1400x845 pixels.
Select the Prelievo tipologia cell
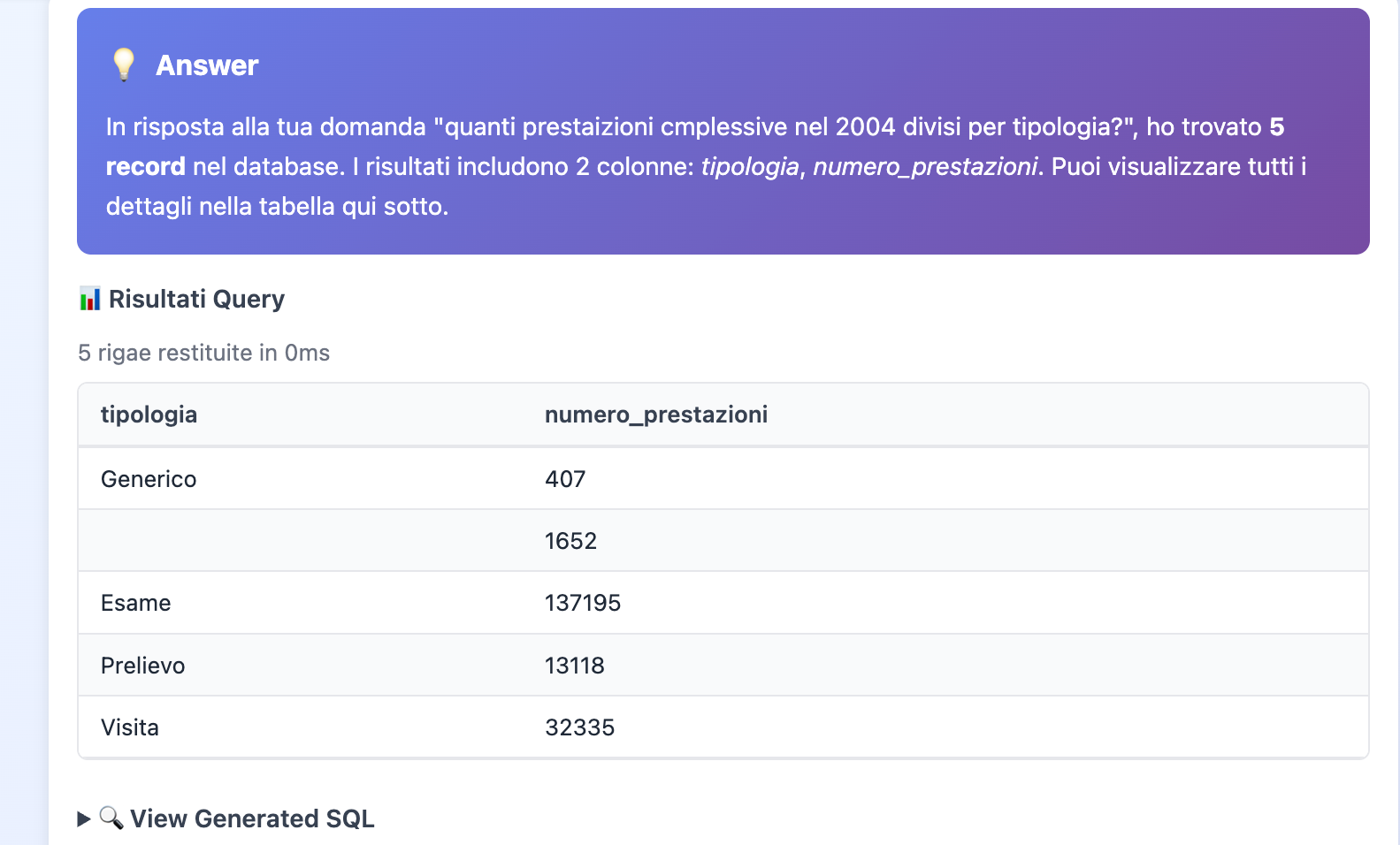(142, 666)
